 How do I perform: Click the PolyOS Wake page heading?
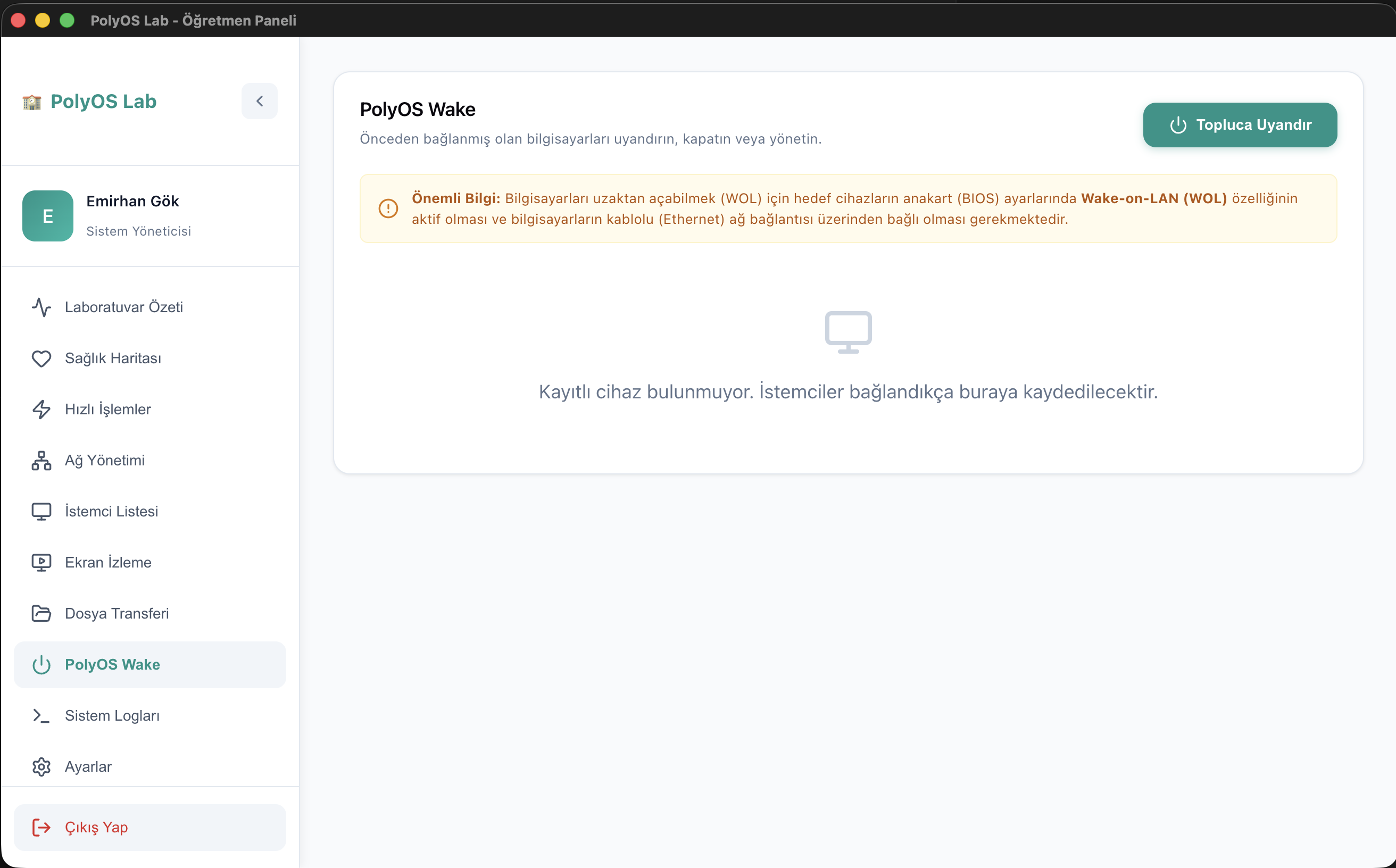(418, 109)
